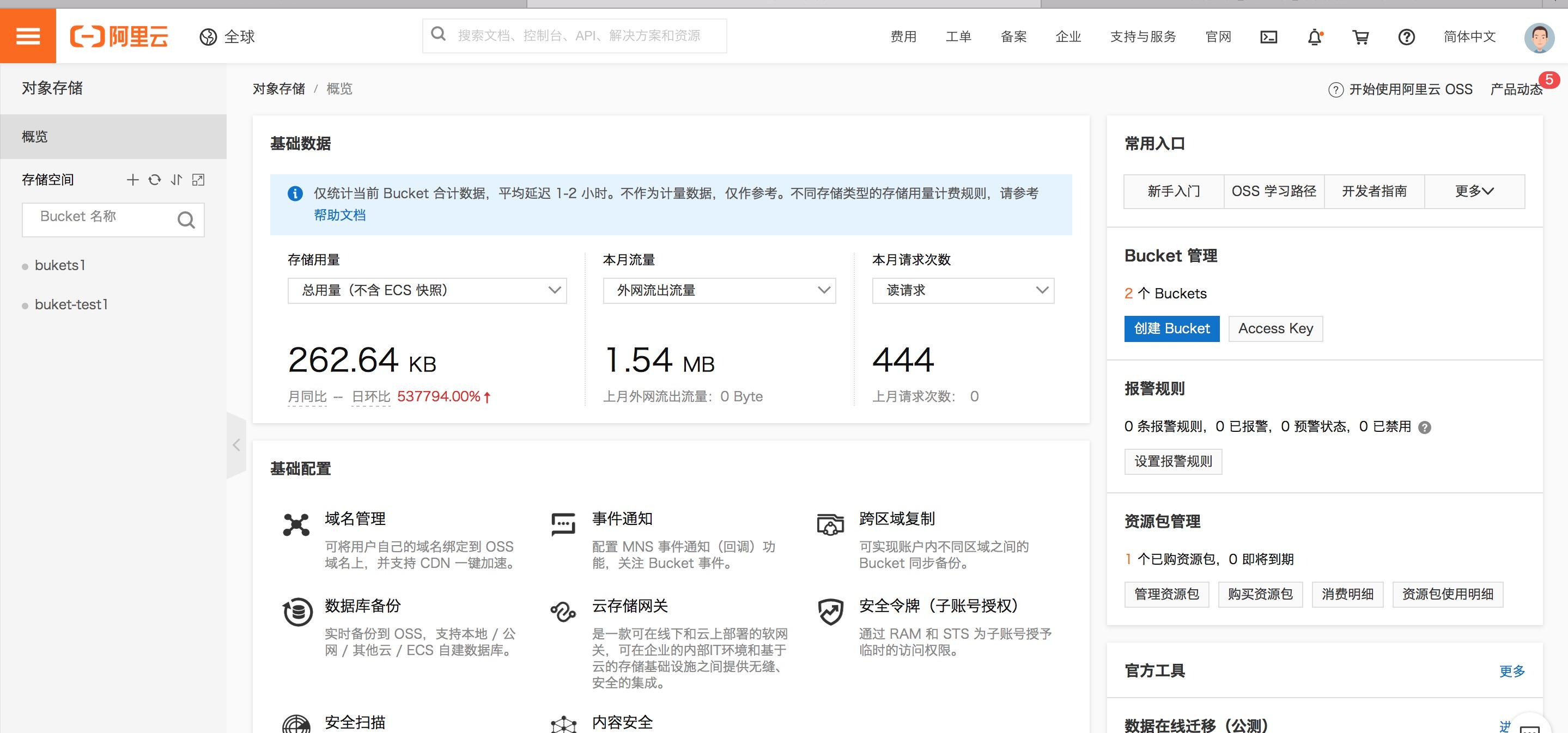Click the expand bucket list icon
Screen dimensions: 1568x733
coord(198,180)
